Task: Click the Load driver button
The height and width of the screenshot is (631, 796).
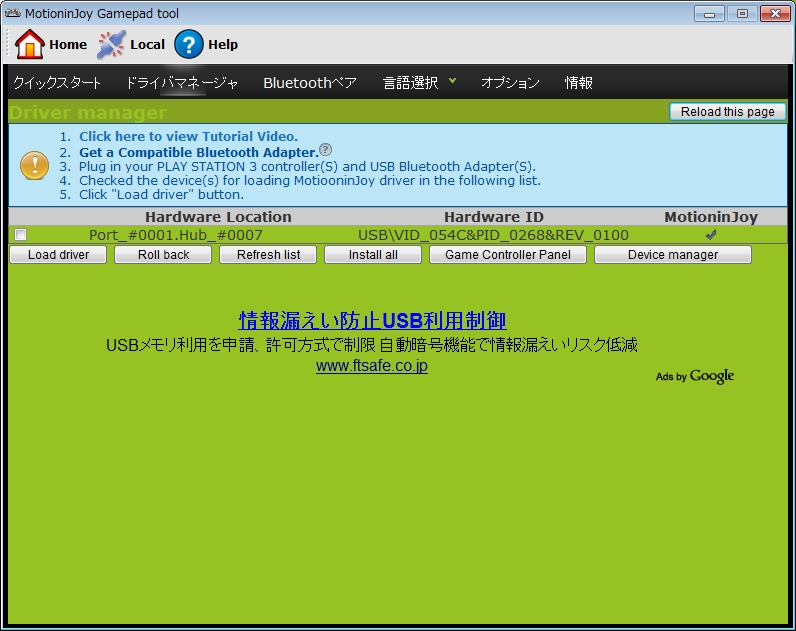Action: click(x=58, y=254)
